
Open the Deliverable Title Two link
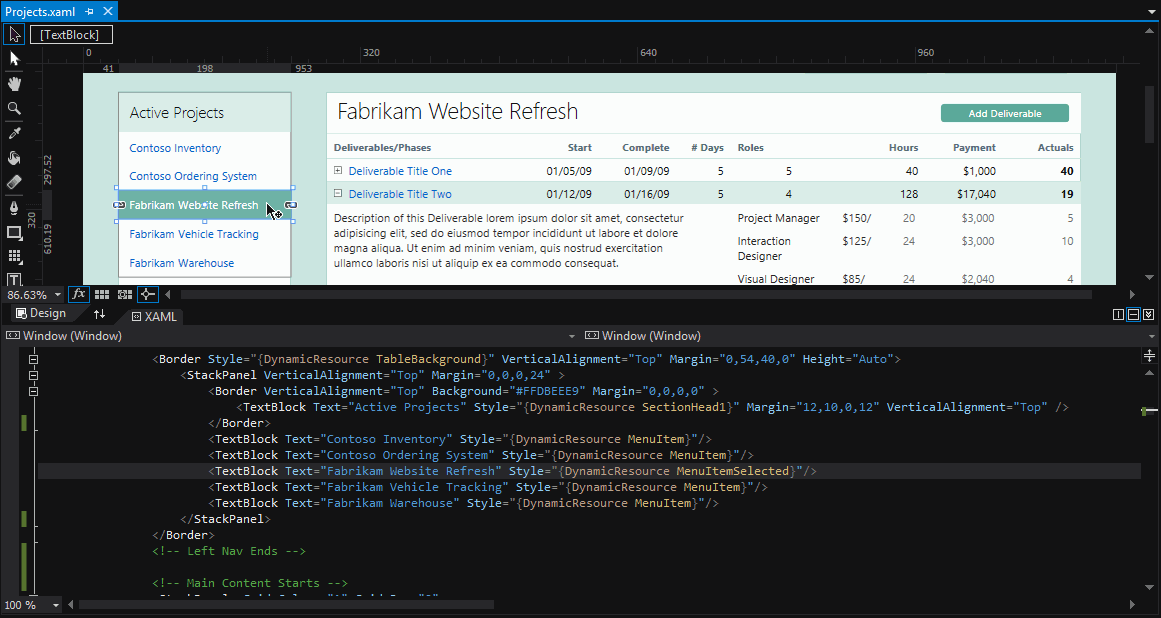click(x=400, y=194)
